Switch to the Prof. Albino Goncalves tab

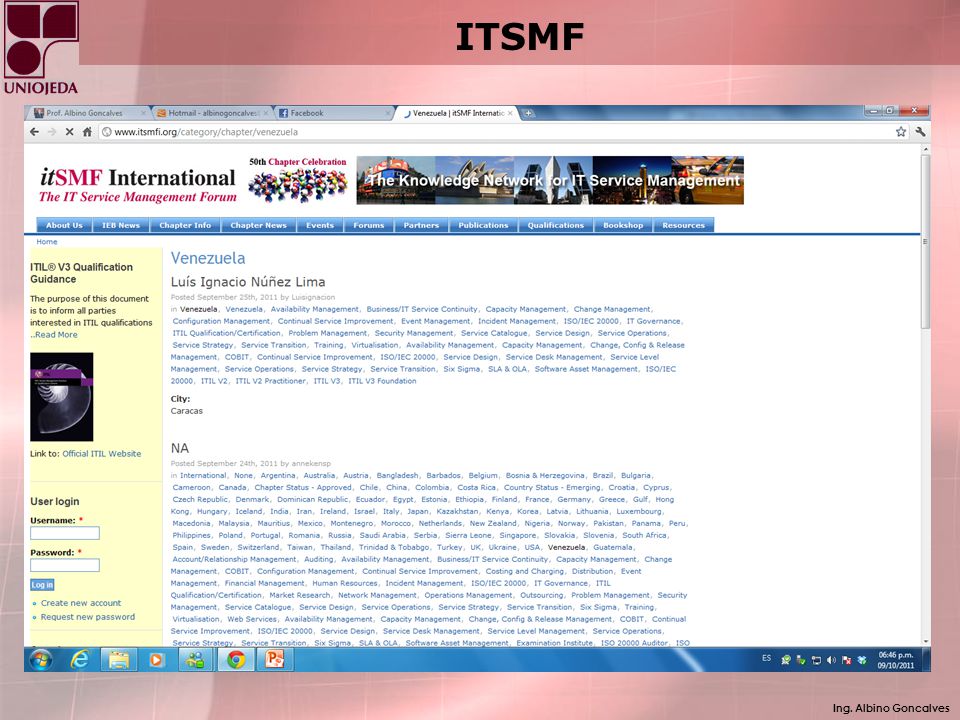(89, 113)
